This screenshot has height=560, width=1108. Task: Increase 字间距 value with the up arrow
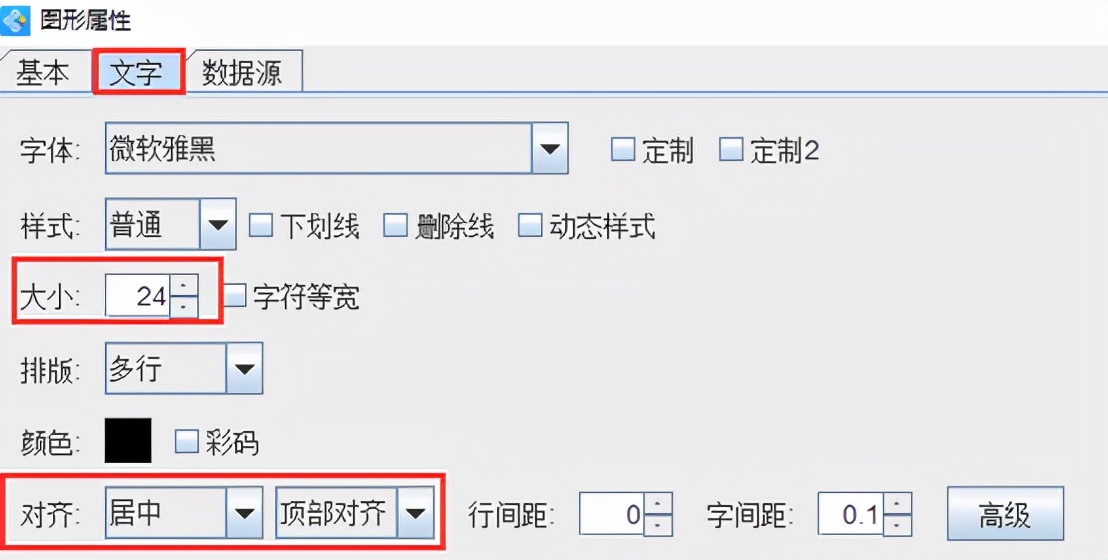(x=897, y=503)
